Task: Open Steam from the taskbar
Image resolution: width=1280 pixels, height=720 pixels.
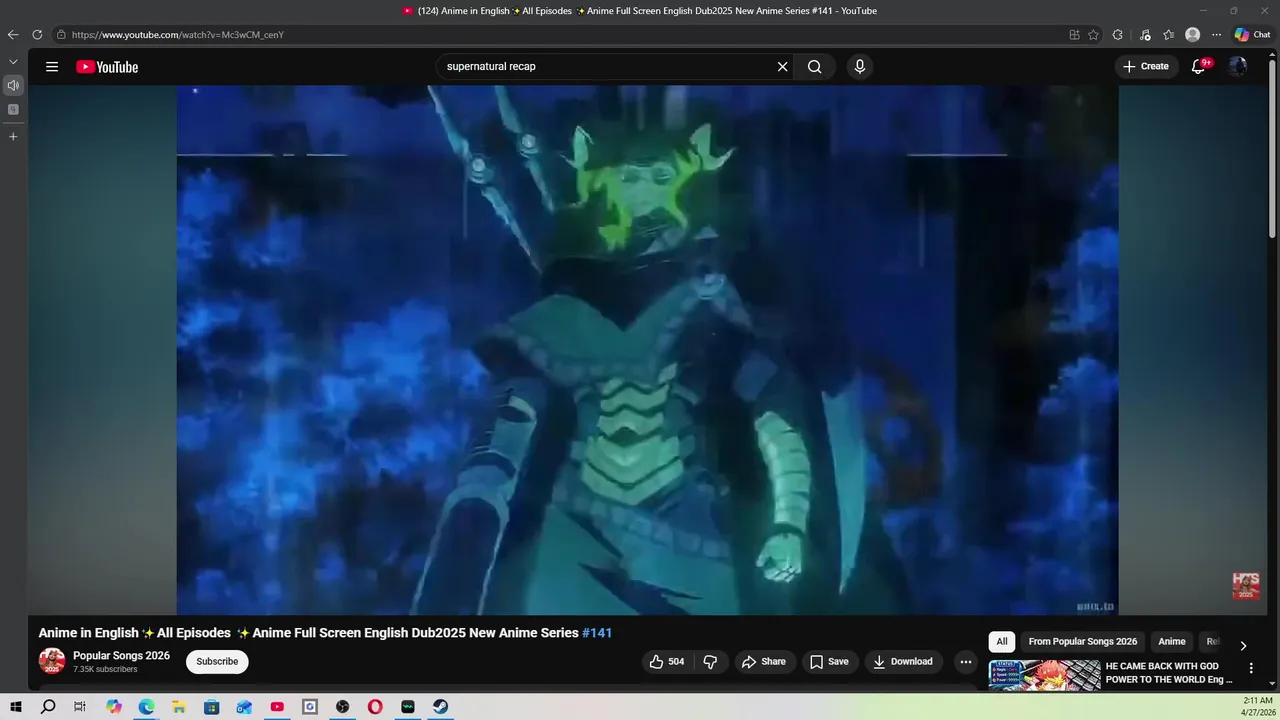Action: 440,707
